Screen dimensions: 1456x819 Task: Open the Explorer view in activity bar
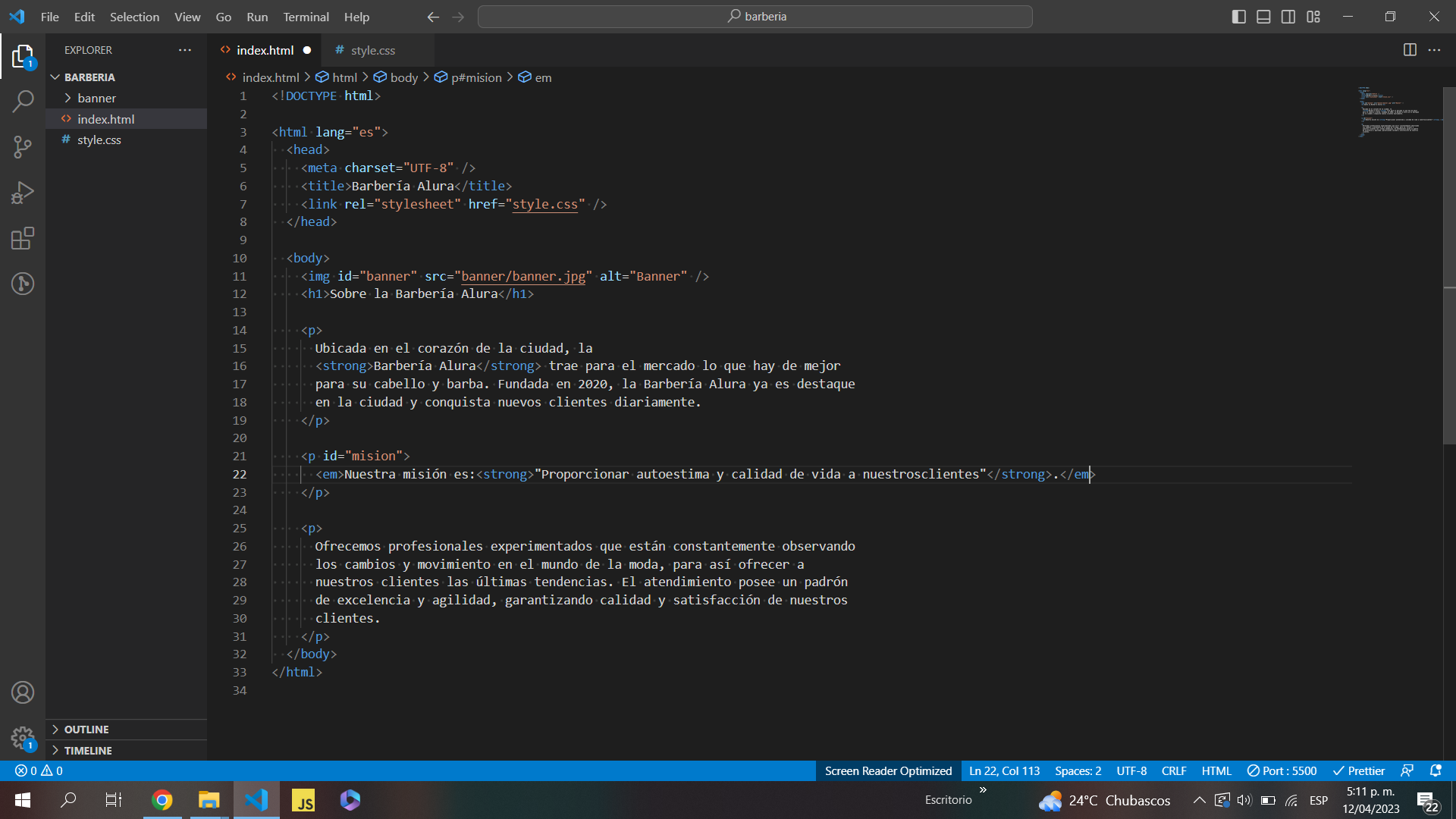23,57
